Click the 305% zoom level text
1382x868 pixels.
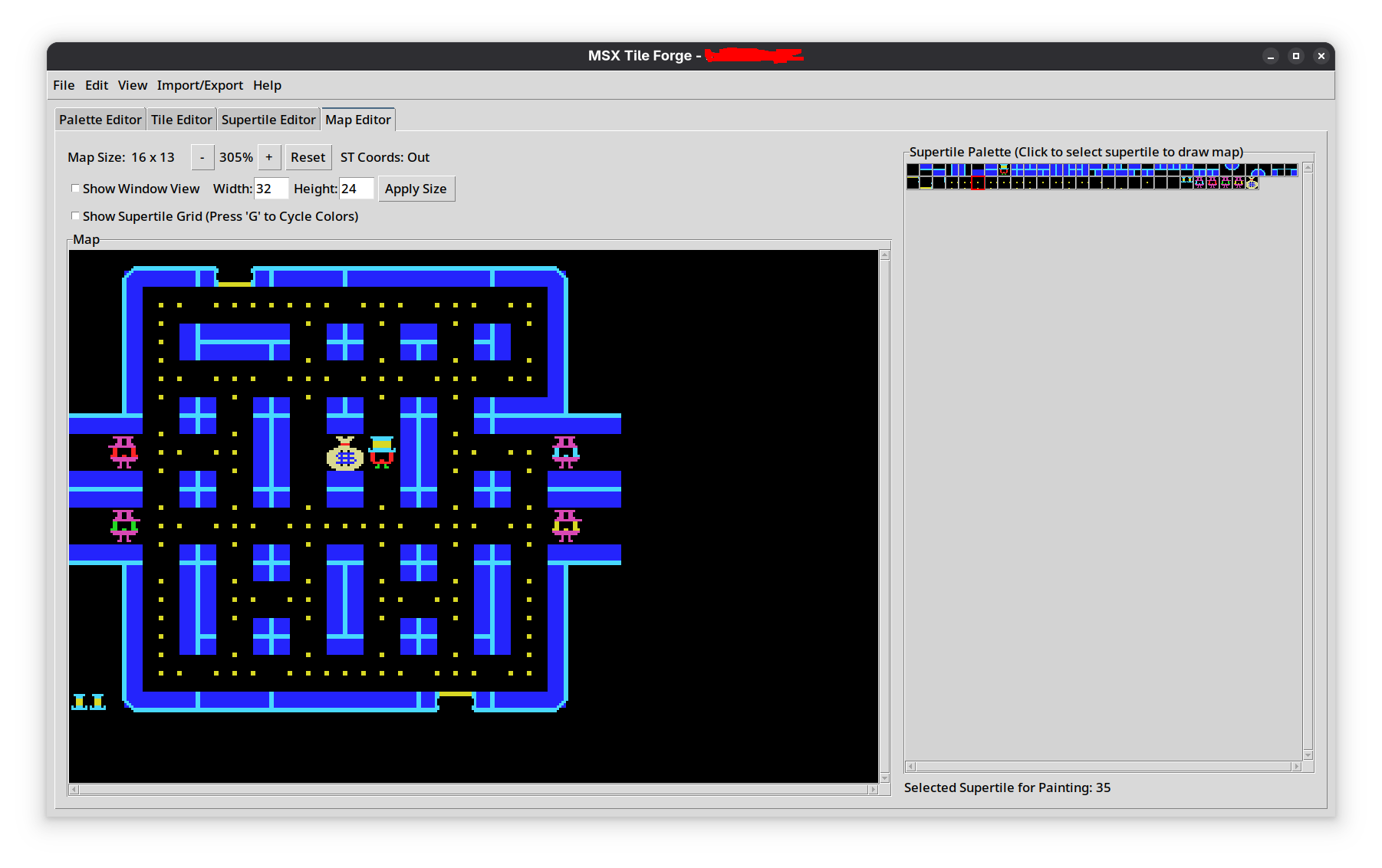coord(236,157)
